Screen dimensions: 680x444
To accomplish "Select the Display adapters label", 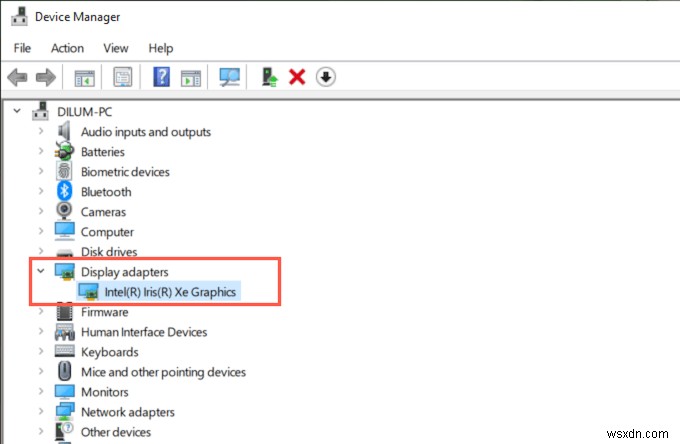I will tap(124, 272).
